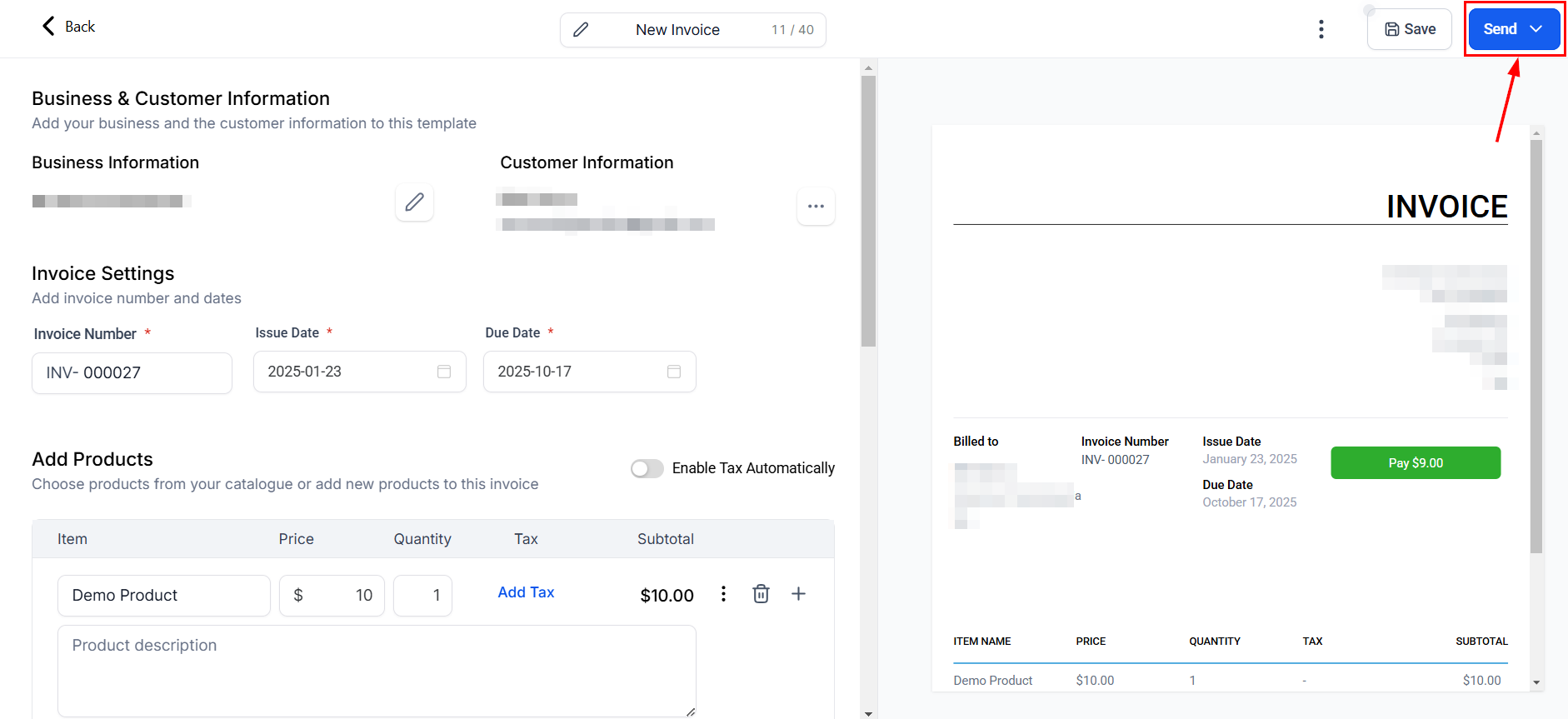The image size is (1568, 719).
Task: Click INV- 000027 in invoice preview
Action: coord(1115,460)
